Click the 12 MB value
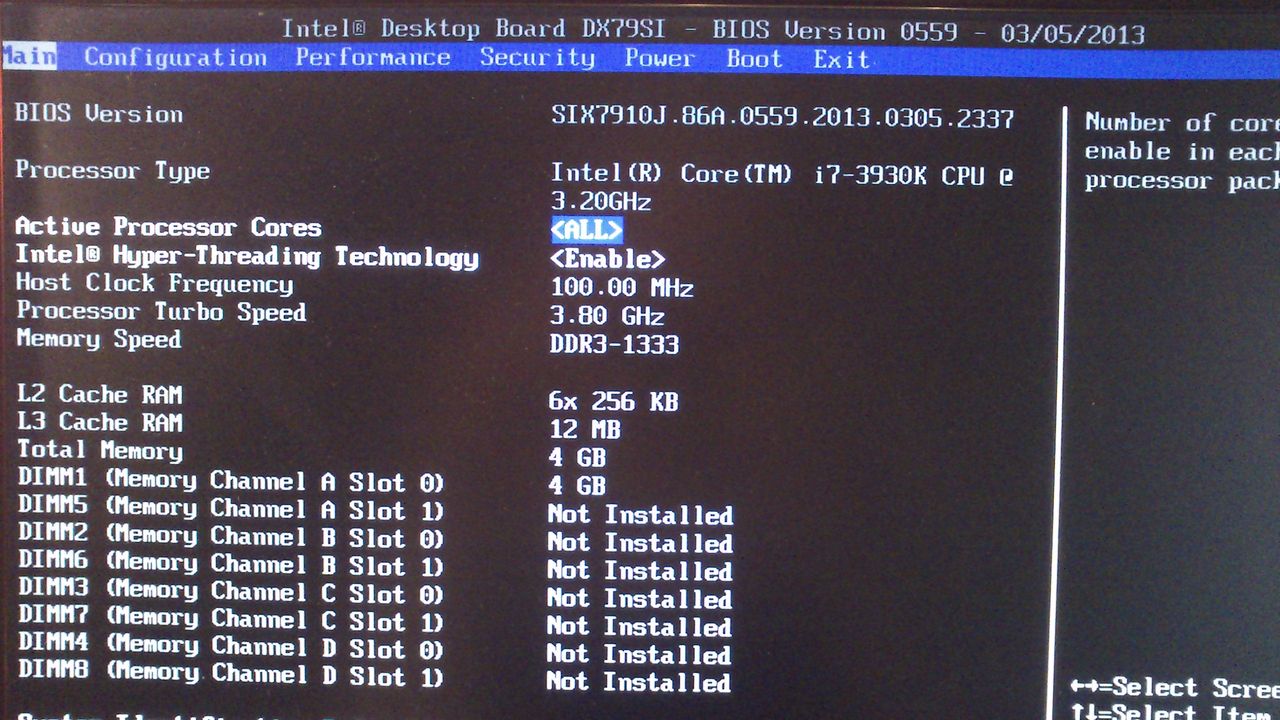 [585, 429]
